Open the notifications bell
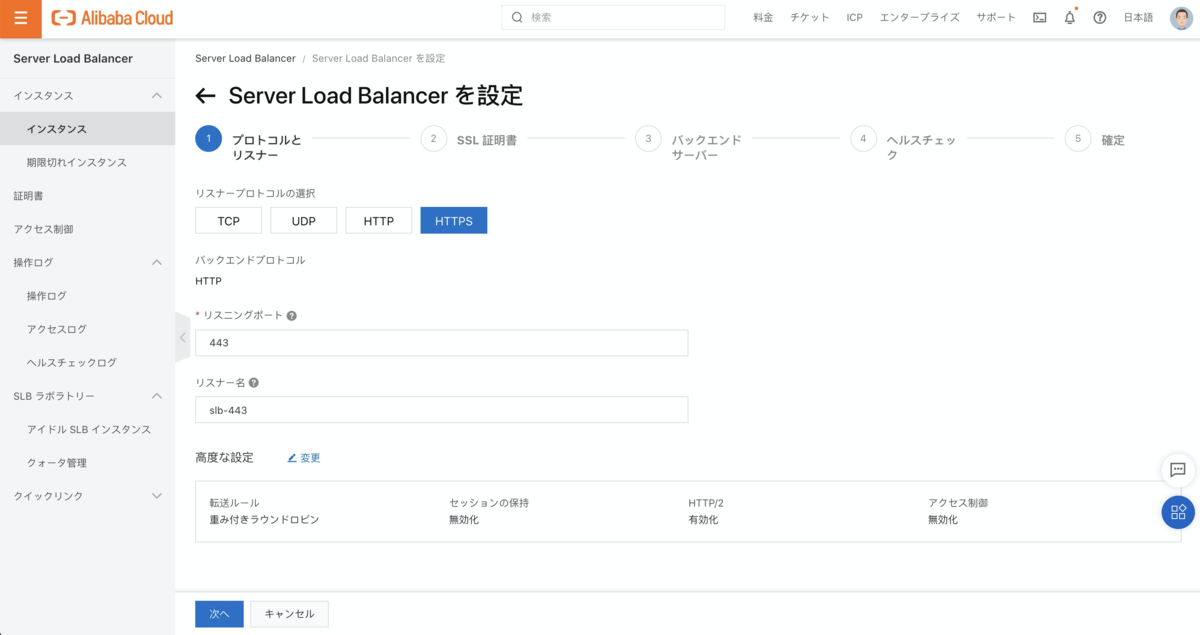This screenshot has height=635, width=1200. pyautogui.click(x=1070, y=18)
